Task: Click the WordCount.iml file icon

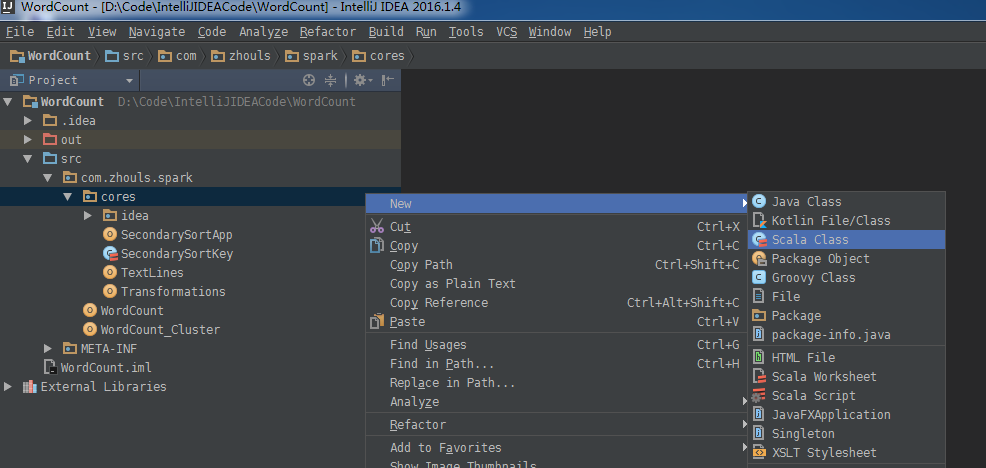Action: click(50, 367)
